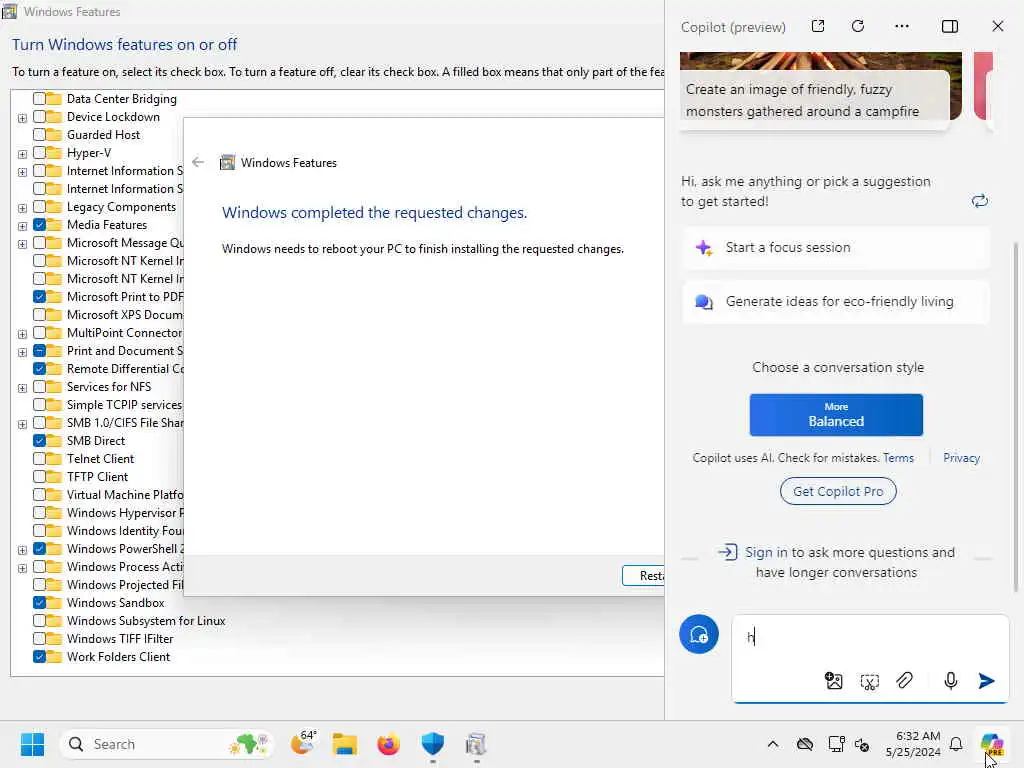Screen dimensions: 1024x768
Task: Show hidden system tray icons
Action: coord(773,744)
